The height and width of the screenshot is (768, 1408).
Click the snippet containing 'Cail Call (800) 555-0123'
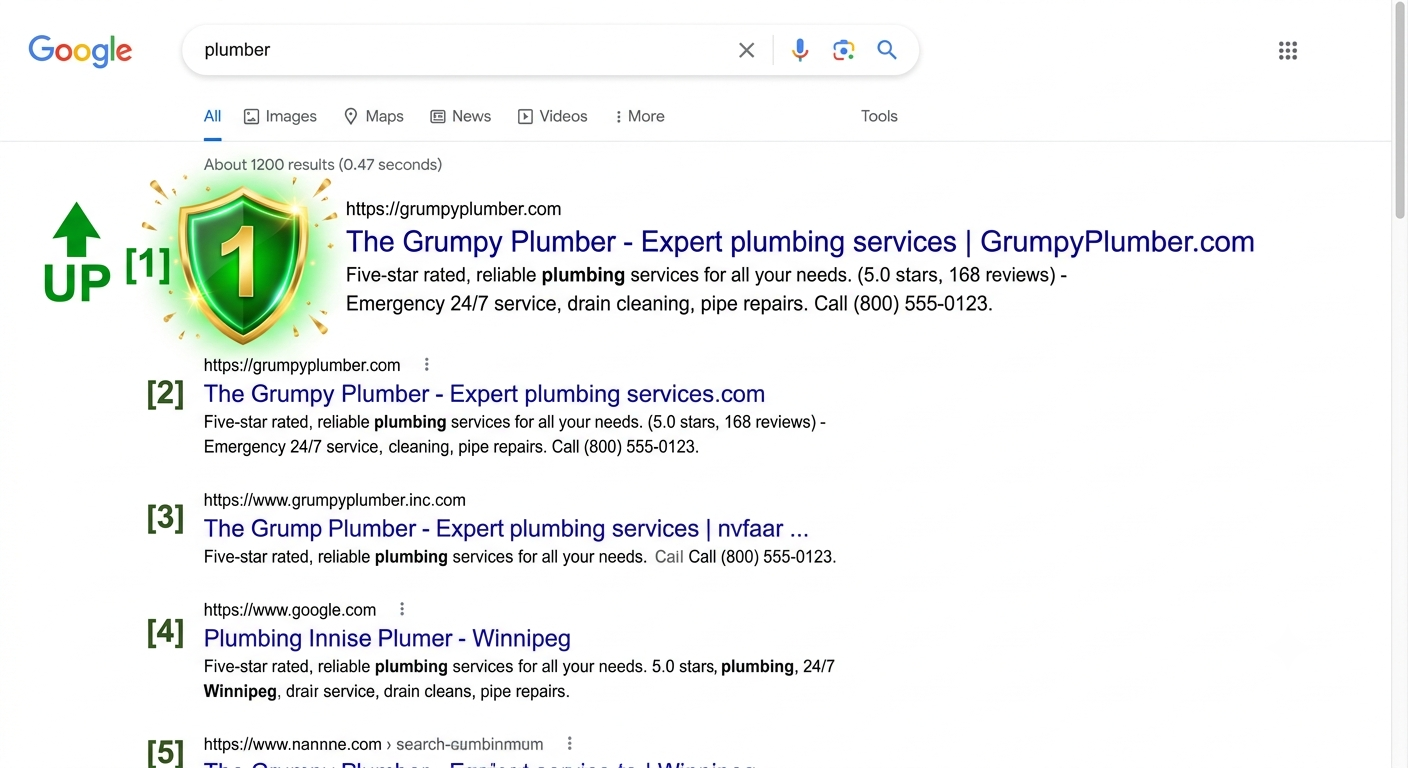[520, 557]
